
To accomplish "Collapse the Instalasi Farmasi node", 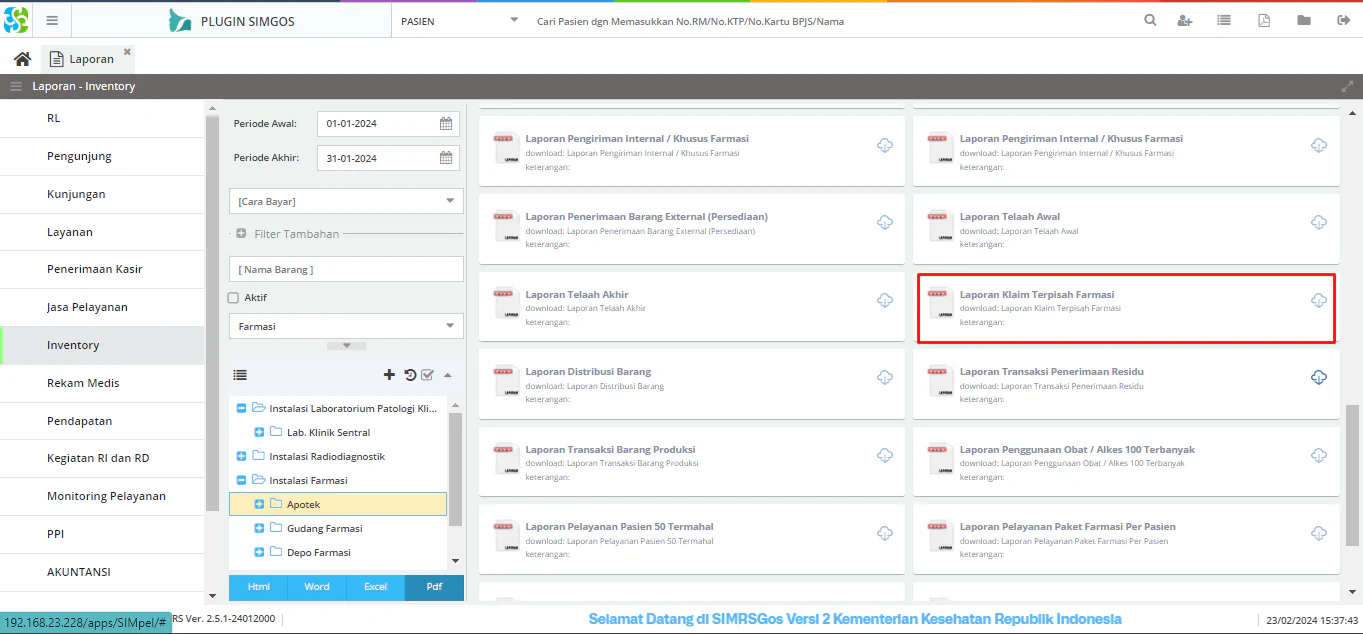I will pyautogui.click(x=241, y=480).
